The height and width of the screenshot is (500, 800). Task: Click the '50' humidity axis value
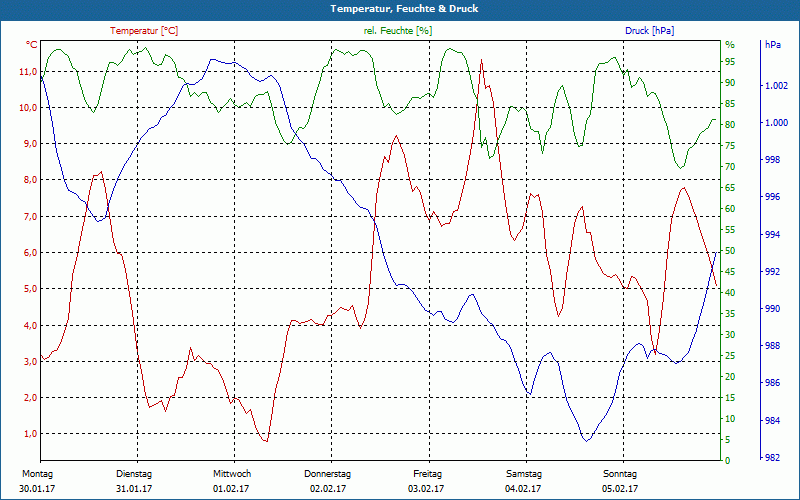click(x=730, y=251)
